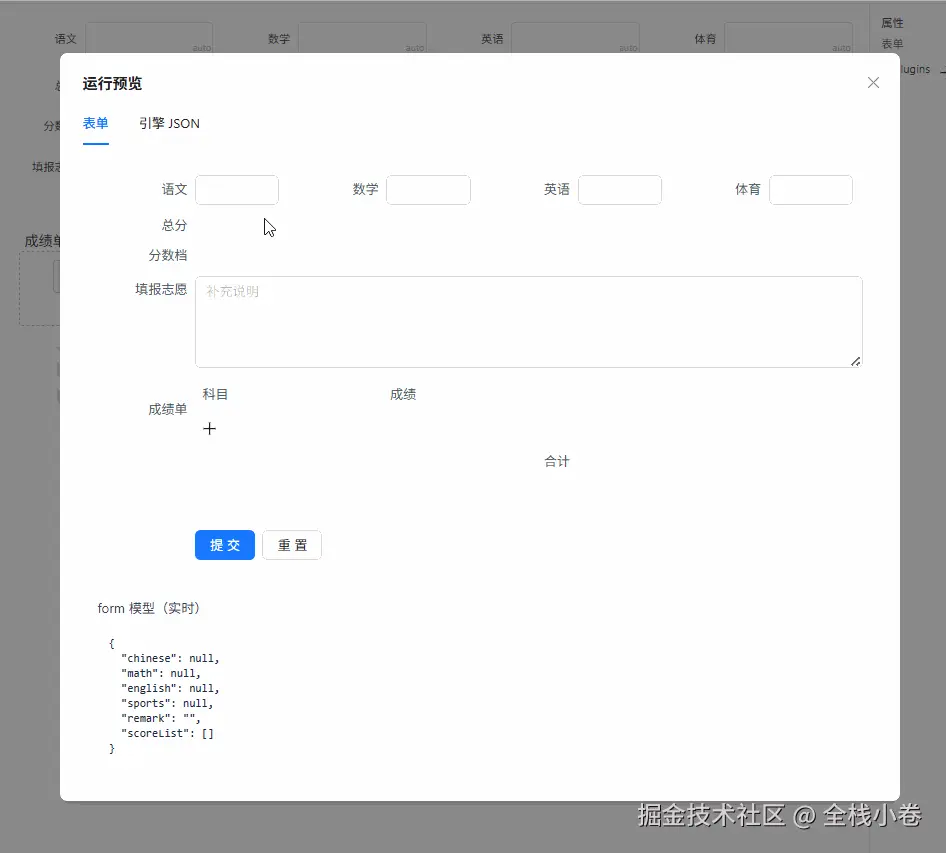The image size is (946, 853).
Task: Click background designer 数学 input field
Action: (x=362, y=38)
